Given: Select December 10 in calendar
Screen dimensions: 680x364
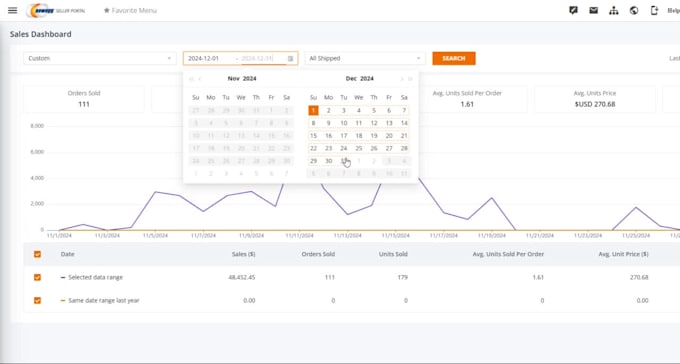Looking at the screenshot, I should 343,123.
